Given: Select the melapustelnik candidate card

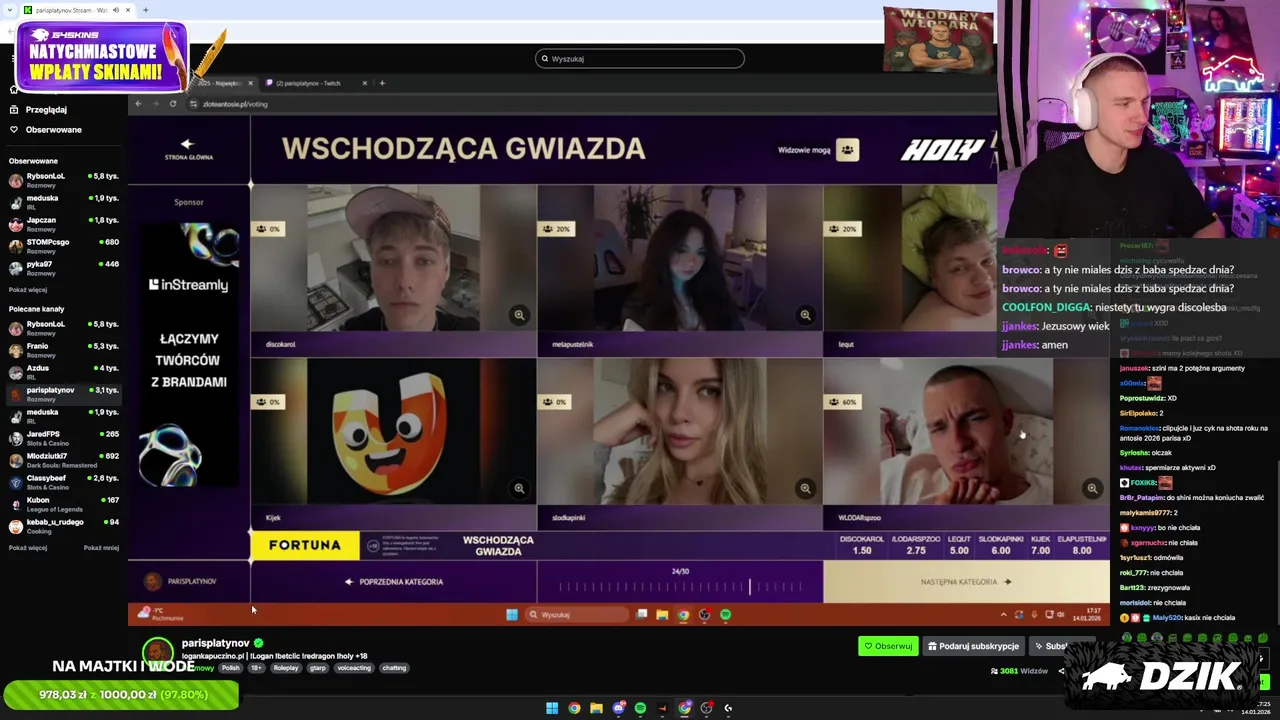Looking at the screenshot, I should tap(680, 270).
